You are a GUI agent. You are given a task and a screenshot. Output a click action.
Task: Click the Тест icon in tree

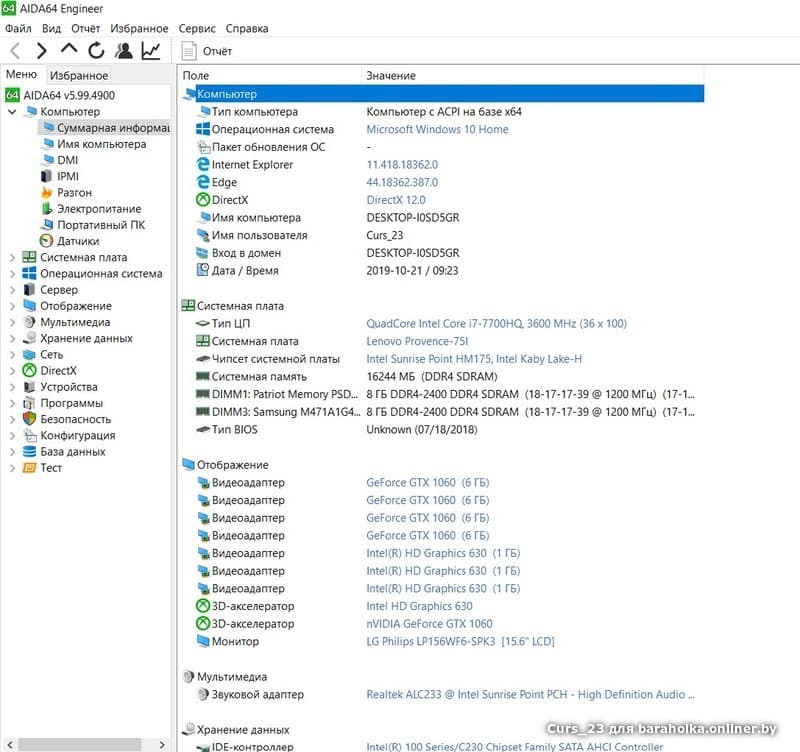click(x=30, y=468)
